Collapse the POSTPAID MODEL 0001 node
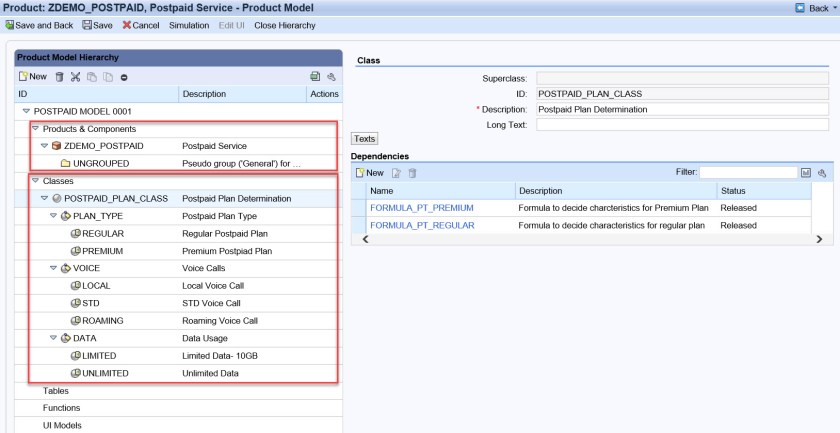Image resolution: width=840 pixels, height=433 pixels. pos(27,111)
